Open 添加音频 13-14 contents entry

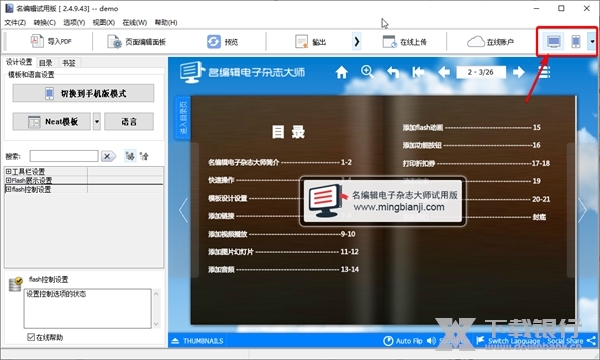click(x=283, y=269)
